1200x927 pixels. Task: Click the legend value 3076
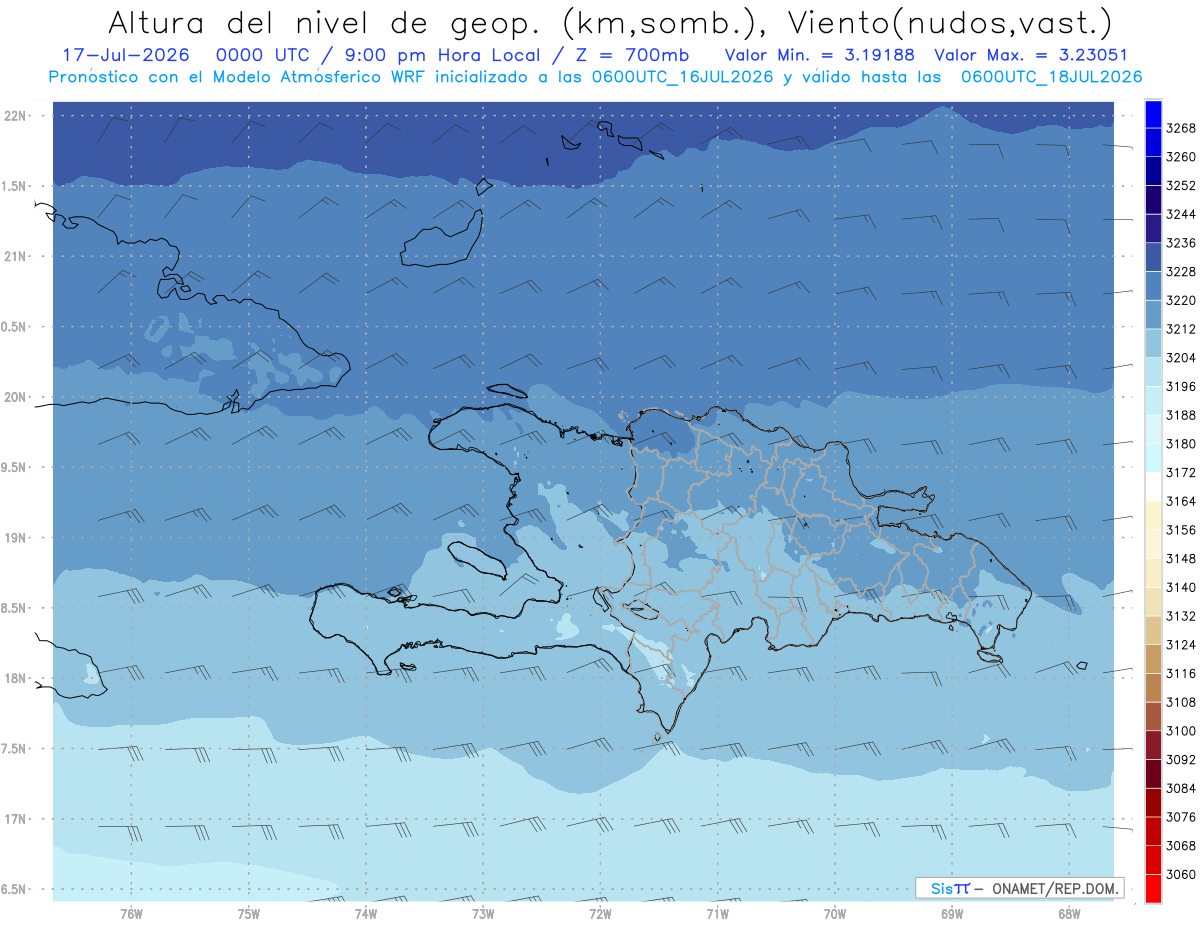[1180, 817]
